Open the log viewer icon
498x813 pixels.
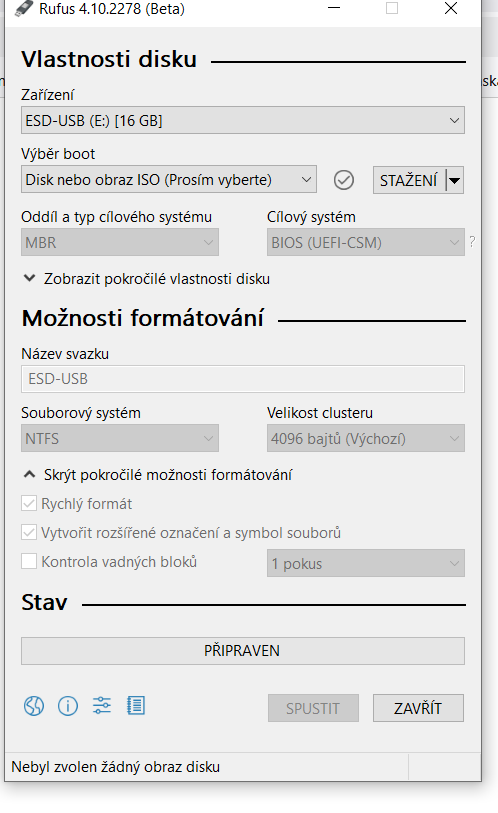click(x=136, y=705)
